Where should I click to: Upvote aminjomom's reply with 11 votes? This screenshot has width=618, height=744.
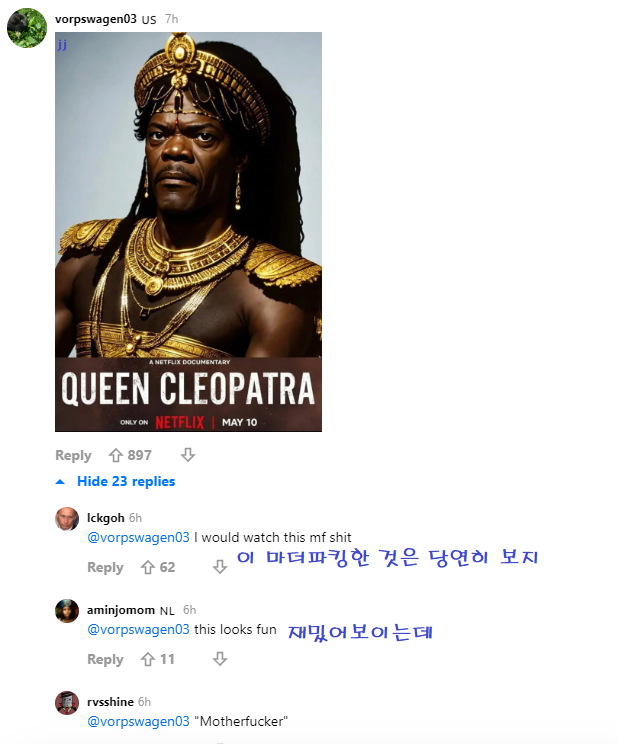[x=148, y=659]
